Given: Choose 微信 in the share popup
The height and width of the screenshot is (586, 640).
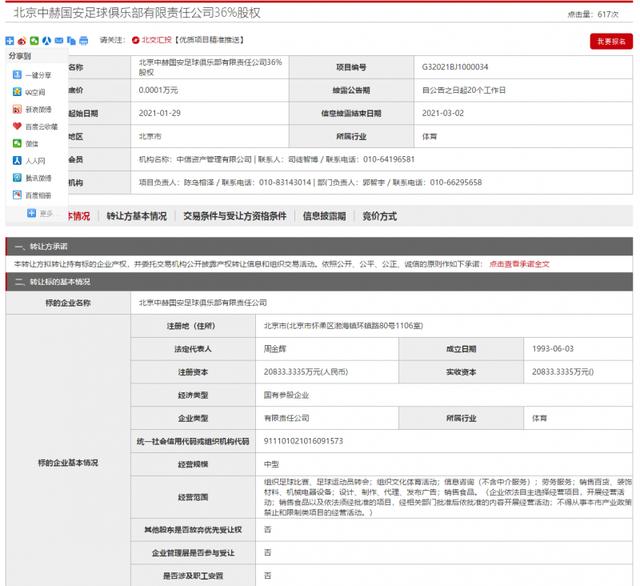Looking at the screenshot, I should tap(26, 144).
